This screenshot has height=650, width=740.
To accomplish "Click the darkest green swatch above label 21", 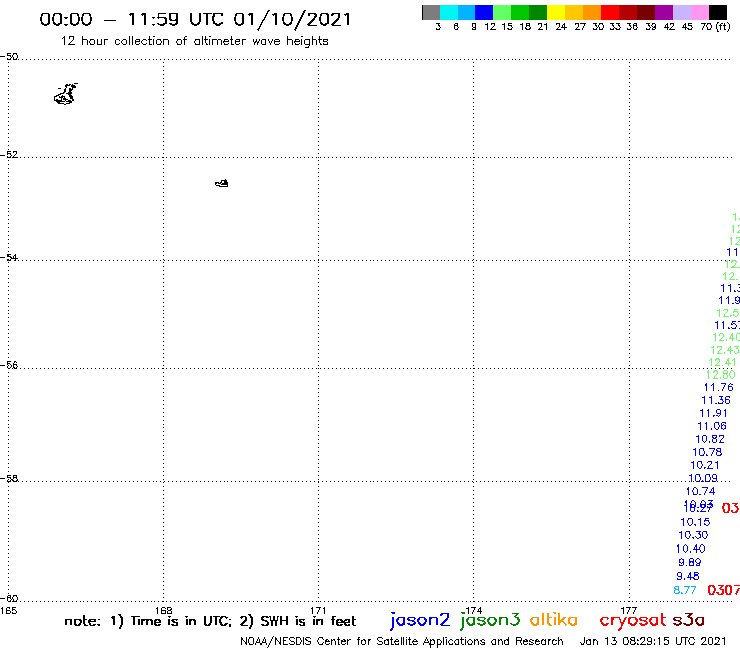I will pyautogui.click(x=538, y=12).
